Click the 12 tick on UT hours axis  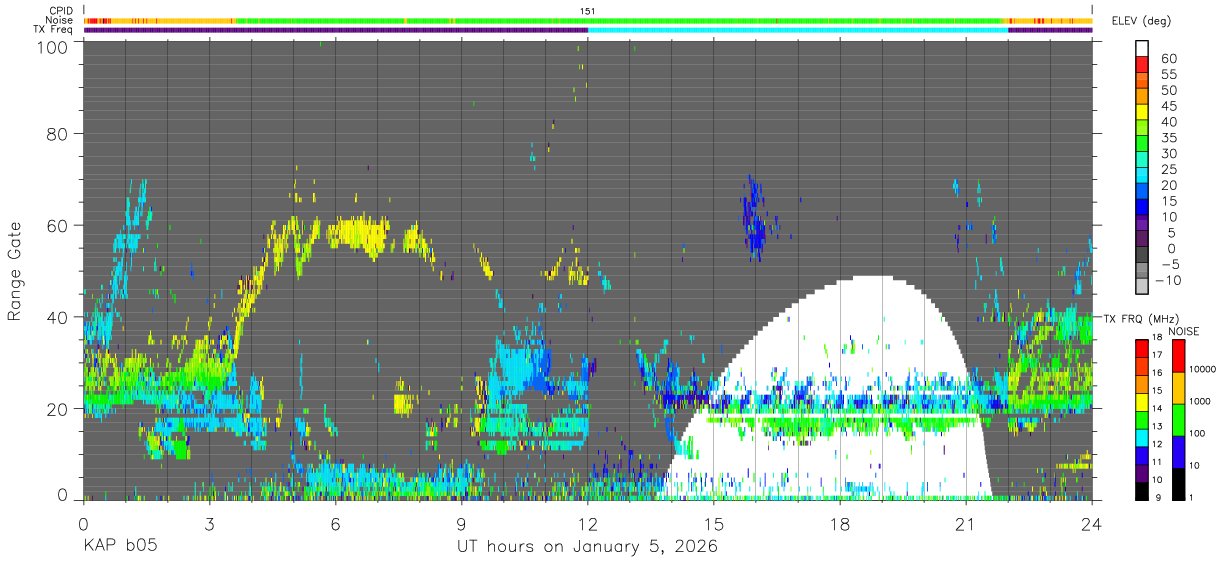(x=587, y=522)
